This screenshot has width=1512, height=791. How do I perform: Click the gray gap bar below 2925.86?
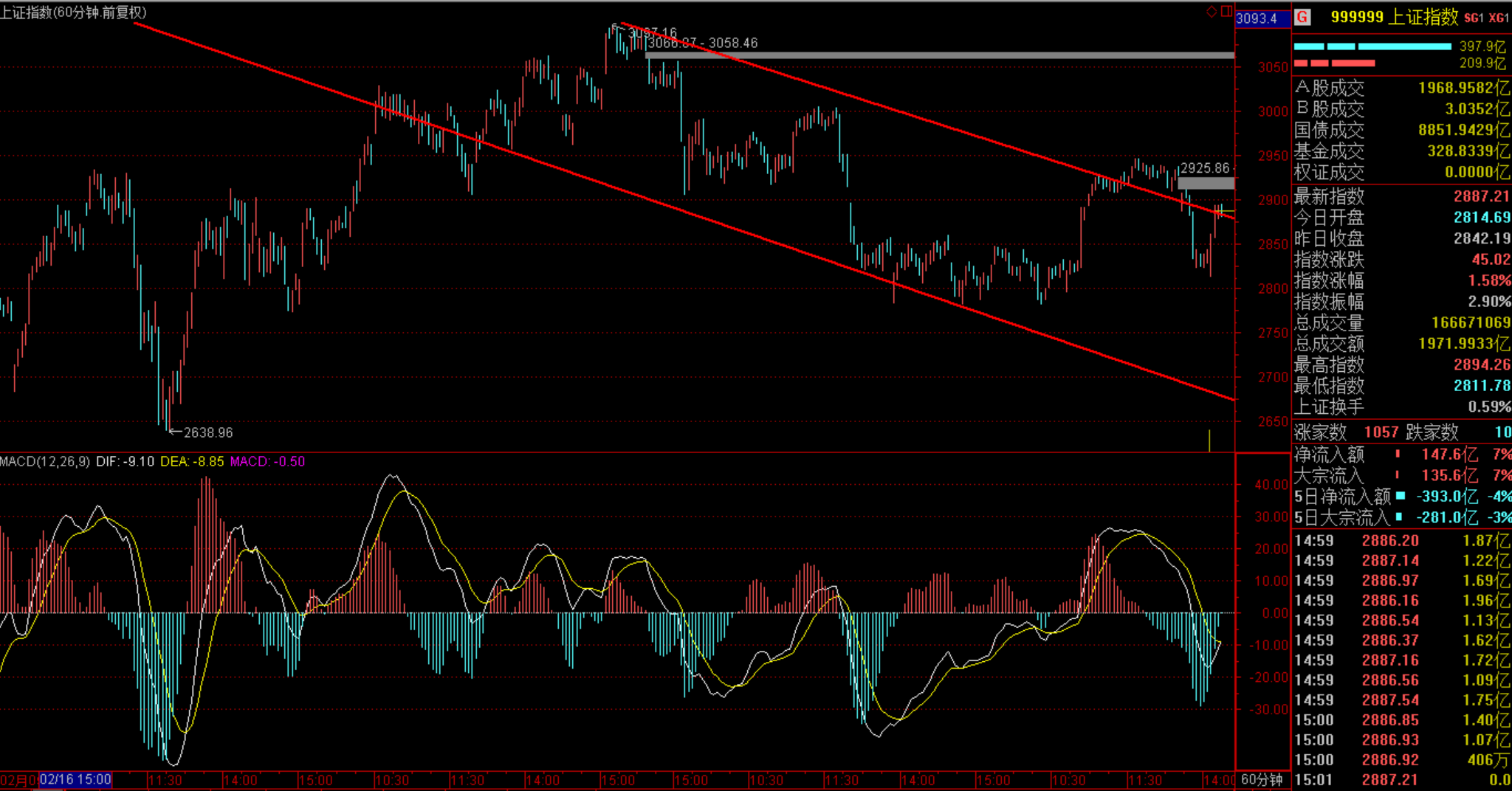(x=1206, y=183)
